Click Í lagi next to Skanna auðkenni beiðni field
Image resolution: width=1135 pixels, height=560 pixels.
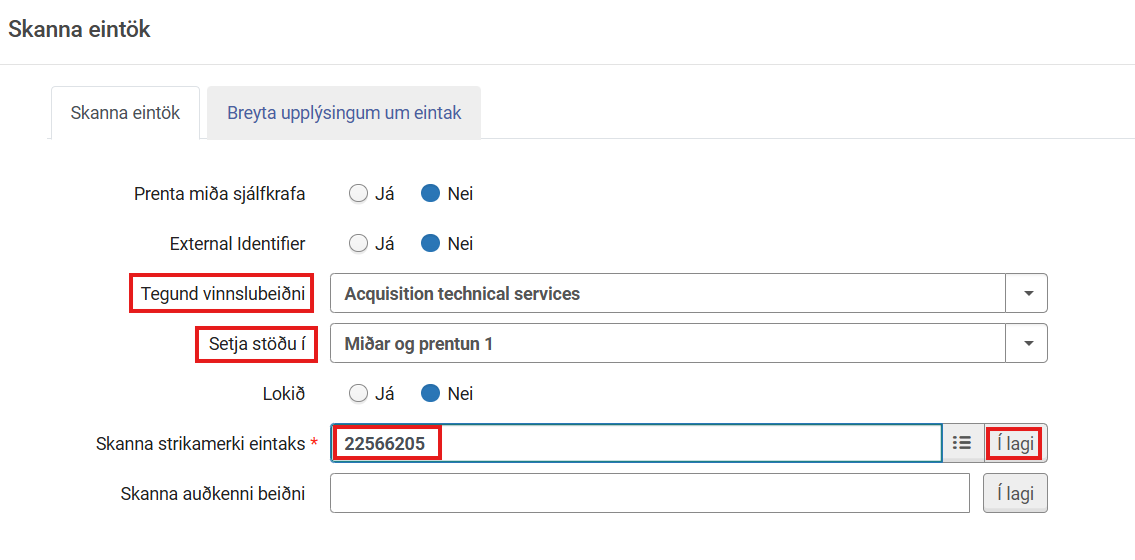1015,493
